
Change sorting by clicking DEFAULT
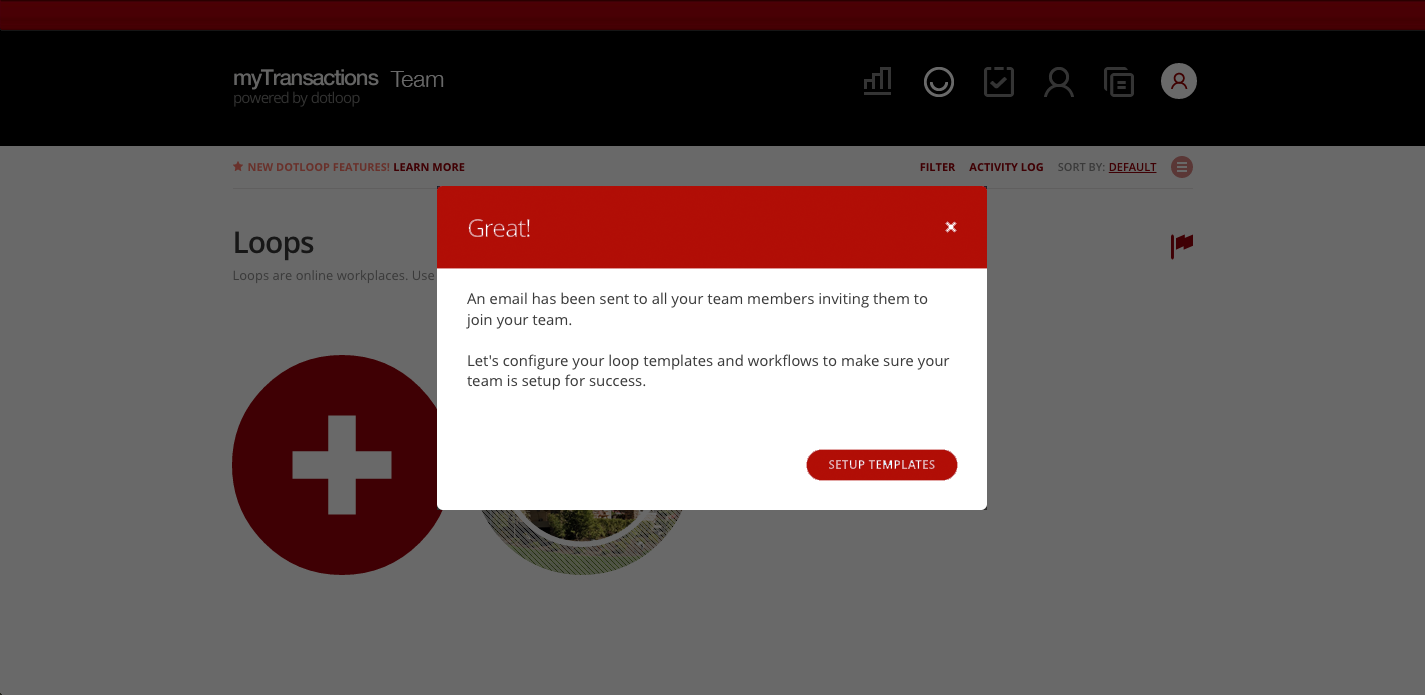coord(1132,167)
